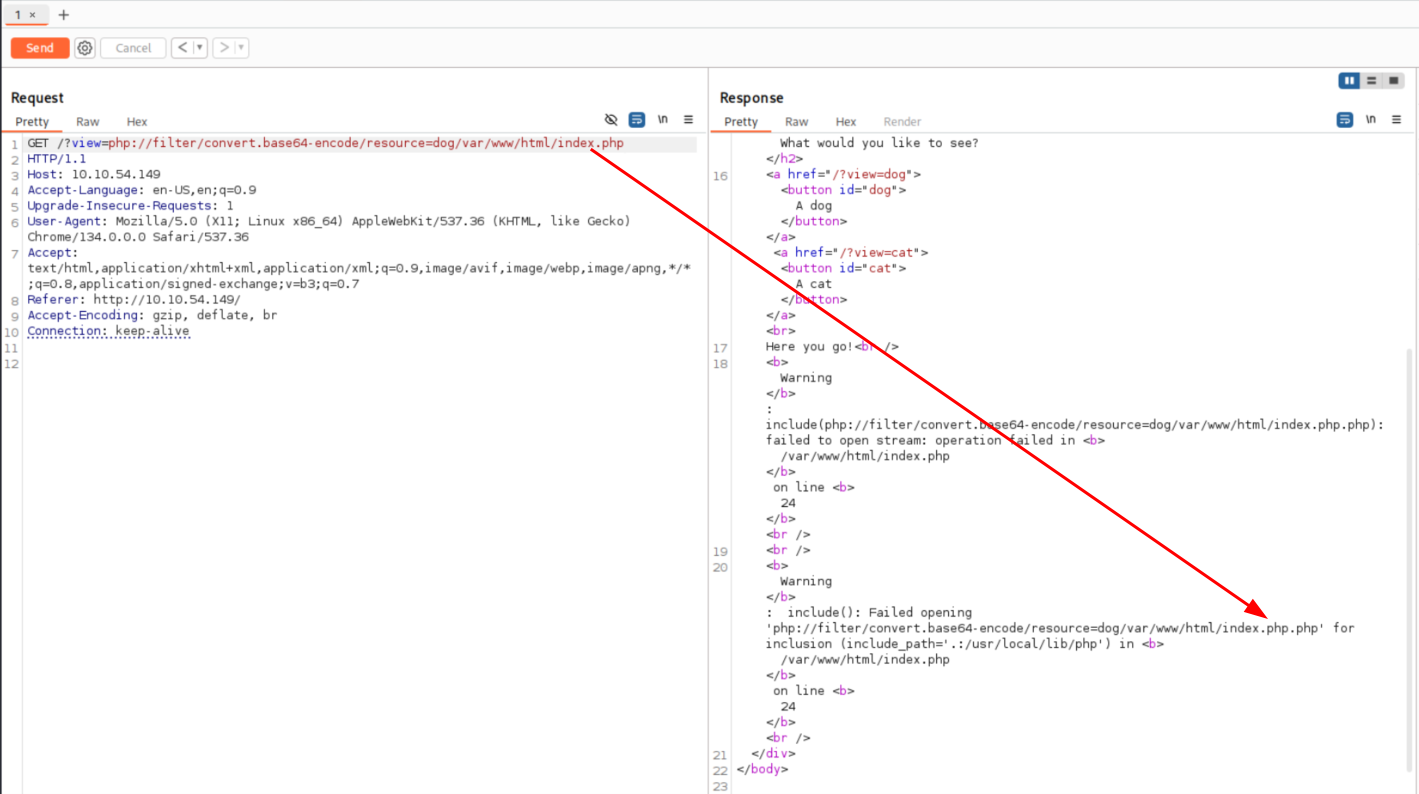Toggle \n newline display in Response panel
This screenshot has width=1419, height=794.
(1370, 120)
